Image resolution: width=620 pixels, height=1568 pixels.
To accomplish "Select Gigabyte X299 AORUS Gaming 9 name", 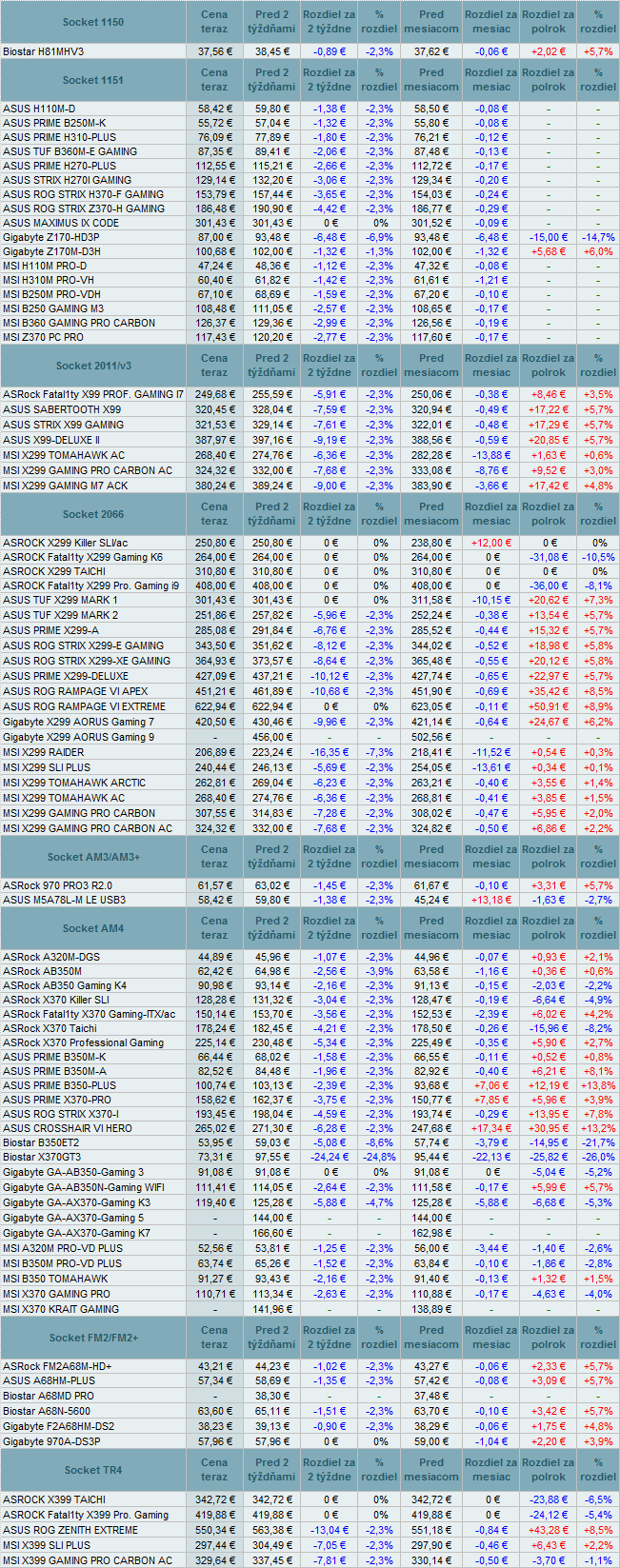I will click(x=78, y=737).
